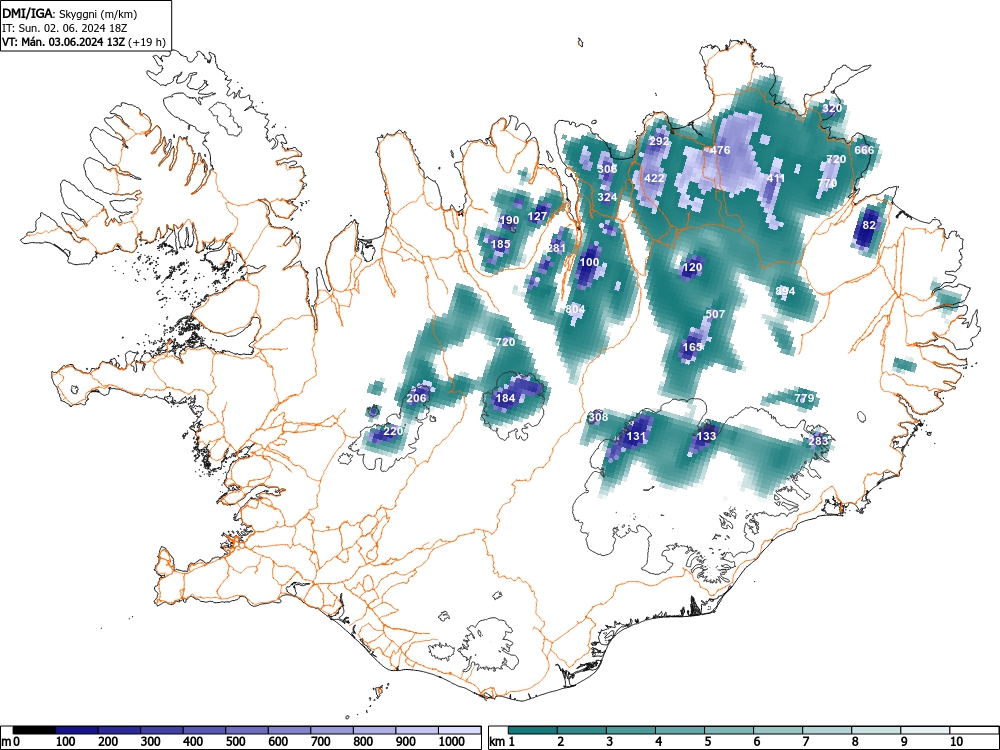Image resolution: width=1000 pixels, height=750 pixels.
Task: Click the 'km 1' label on the legend
Action: pos(502,742)
